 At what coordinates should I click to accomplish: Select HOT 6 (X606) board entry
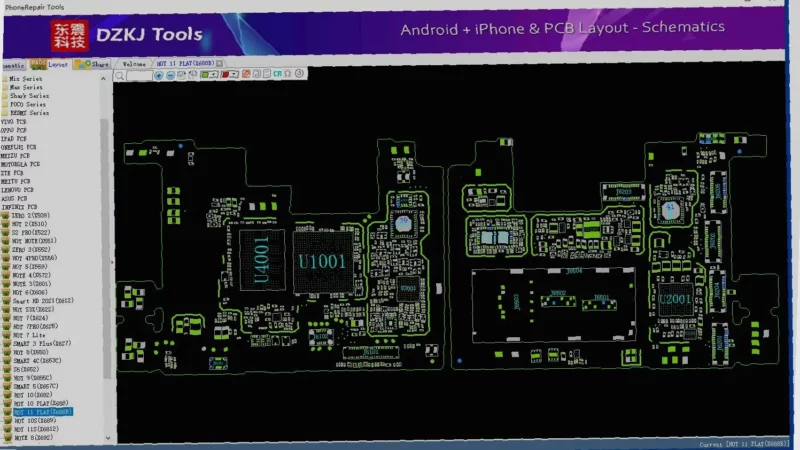pos(29,292)
